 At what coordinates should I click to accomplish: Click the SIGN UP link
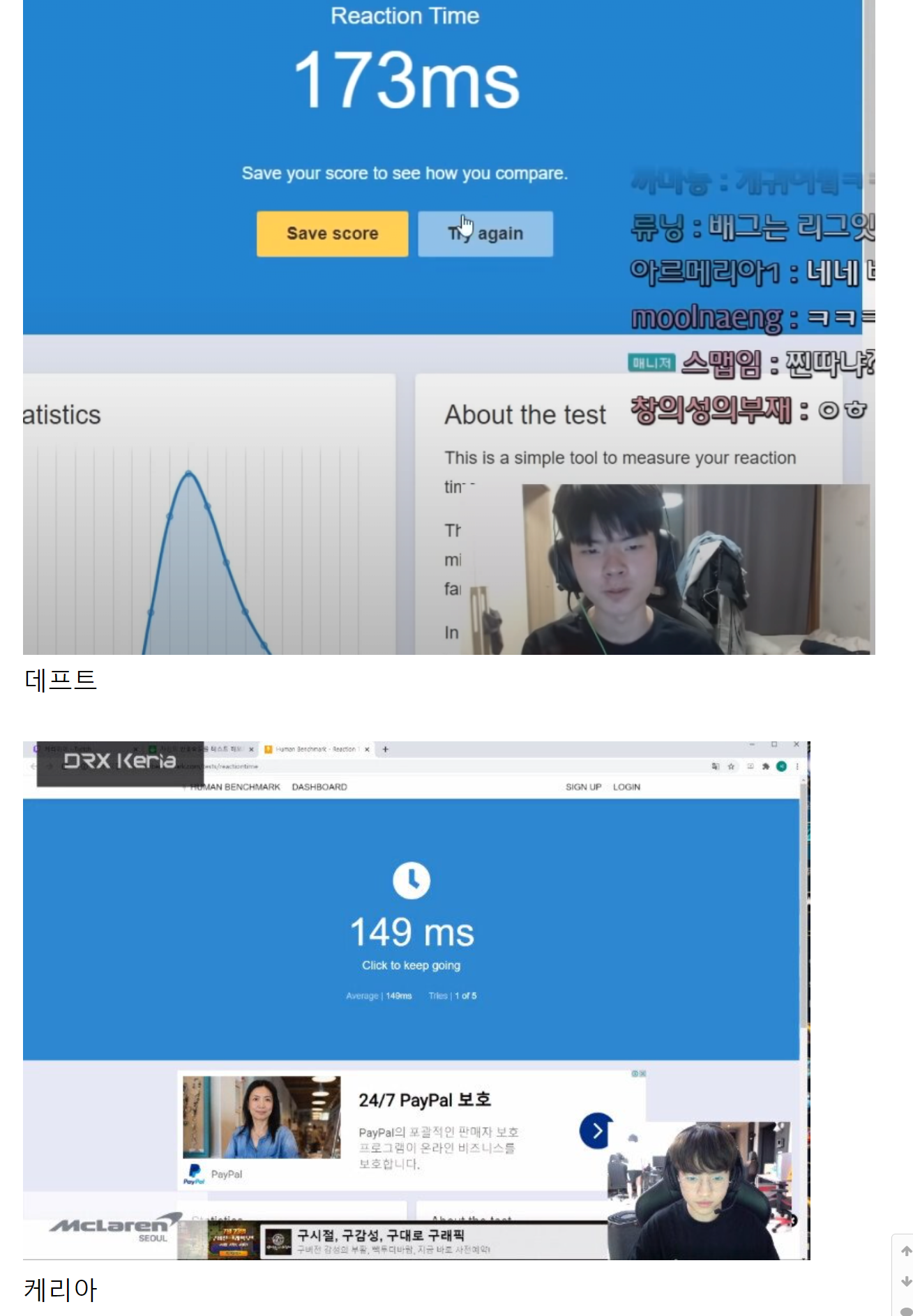tap(583, 787)
